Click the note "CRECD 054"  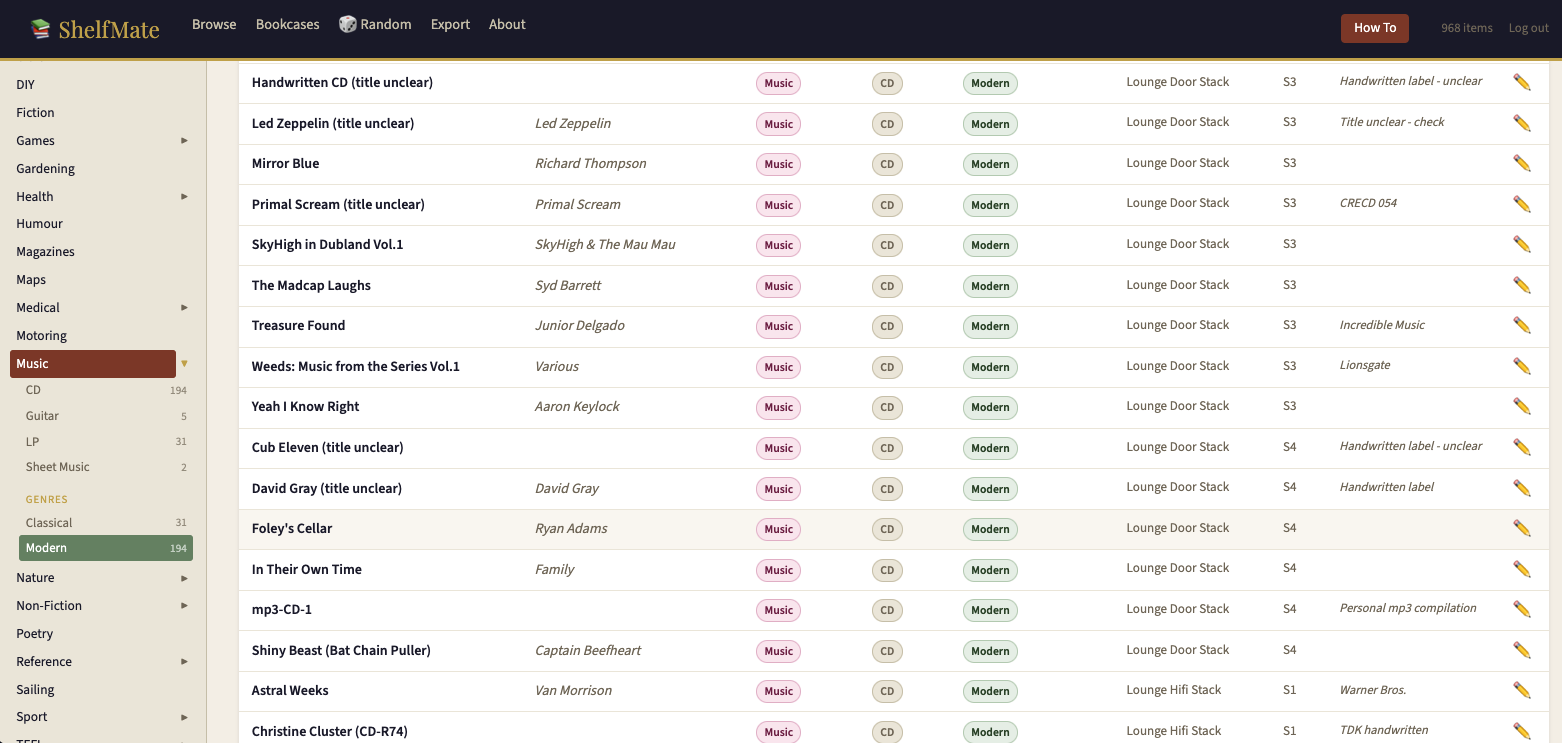click(x=1368, y=203)
